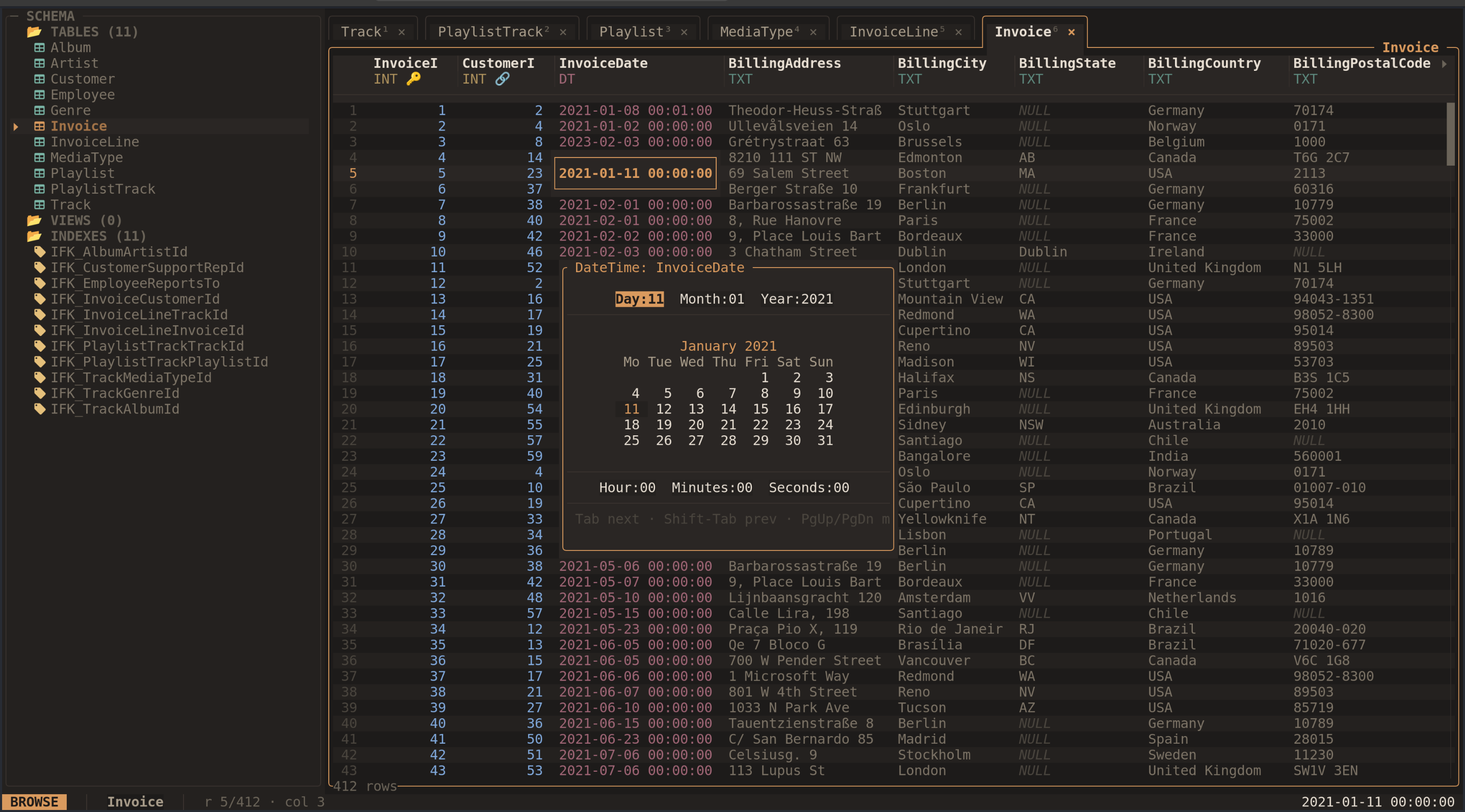The image size is (1465, 812).
Task: Switch to the InvoiceLine tab
Action: [894, 32]
